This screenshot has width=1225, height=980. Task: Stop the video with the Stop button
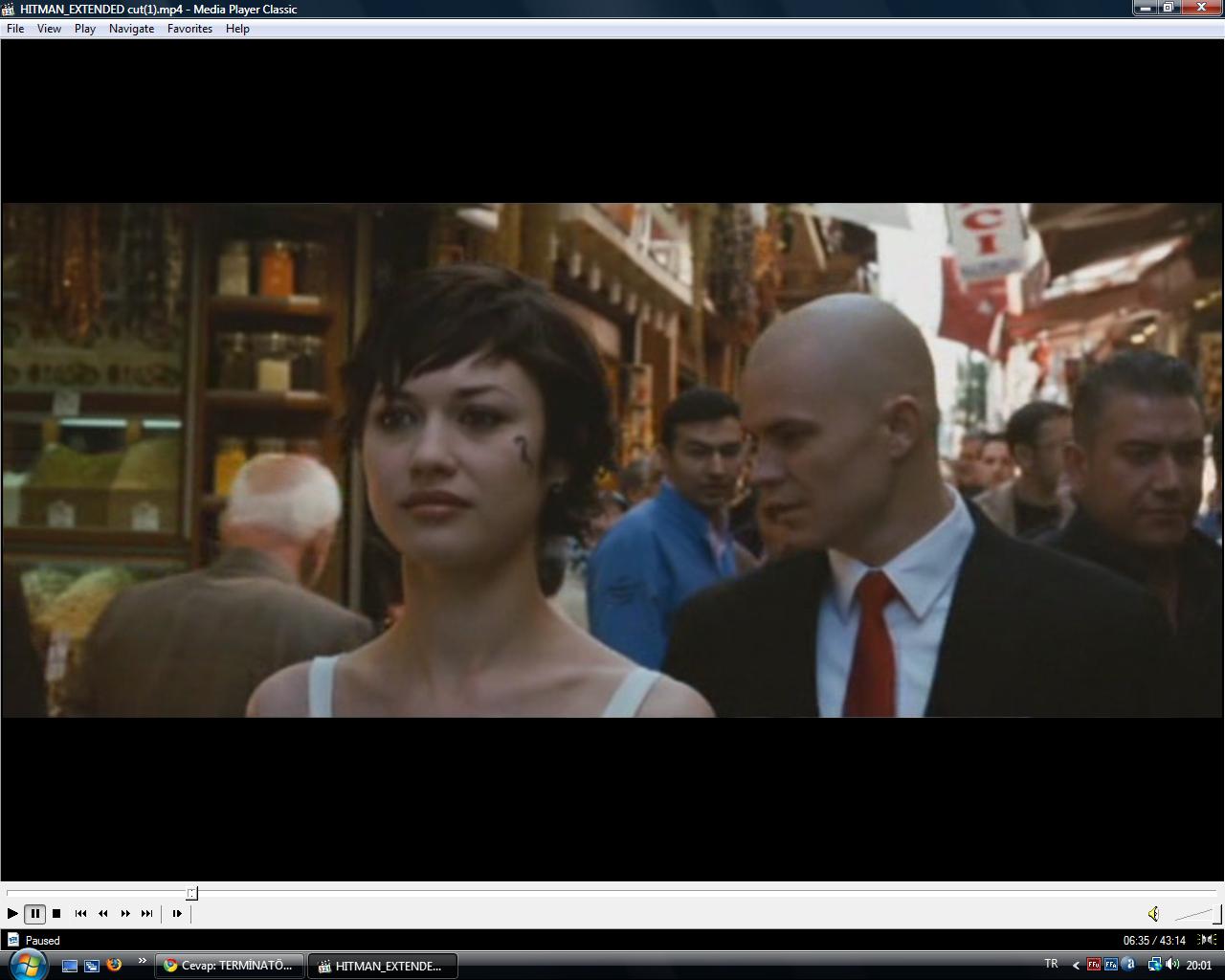56,914
